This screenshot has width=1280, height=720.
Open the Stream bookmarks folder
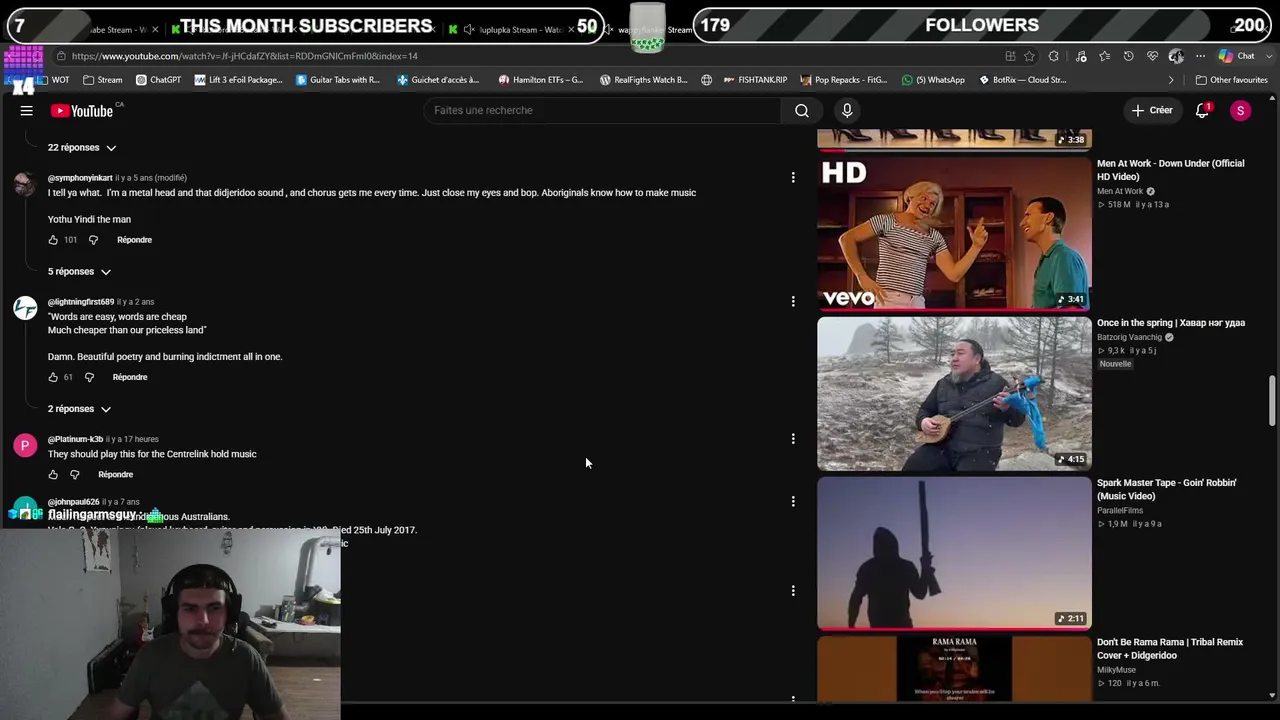(103, 80)
